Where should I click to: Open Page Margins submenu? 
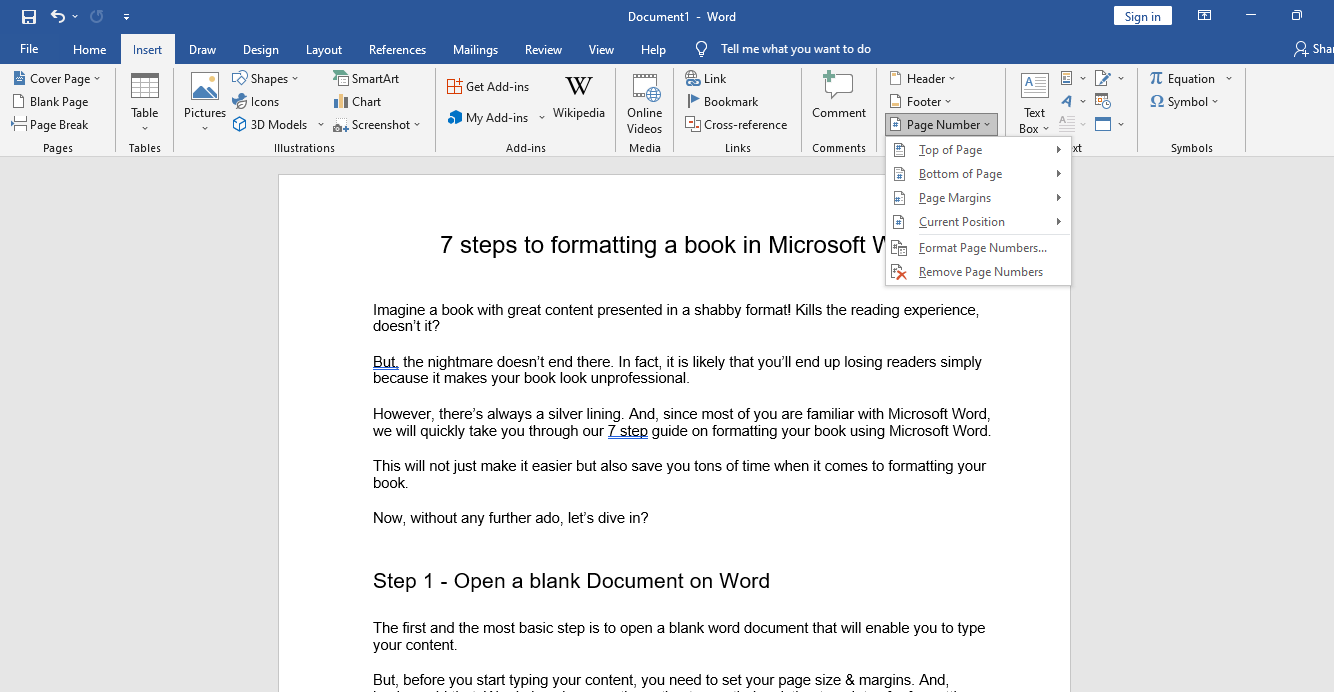pyautogui.click(x=978, y=198)
